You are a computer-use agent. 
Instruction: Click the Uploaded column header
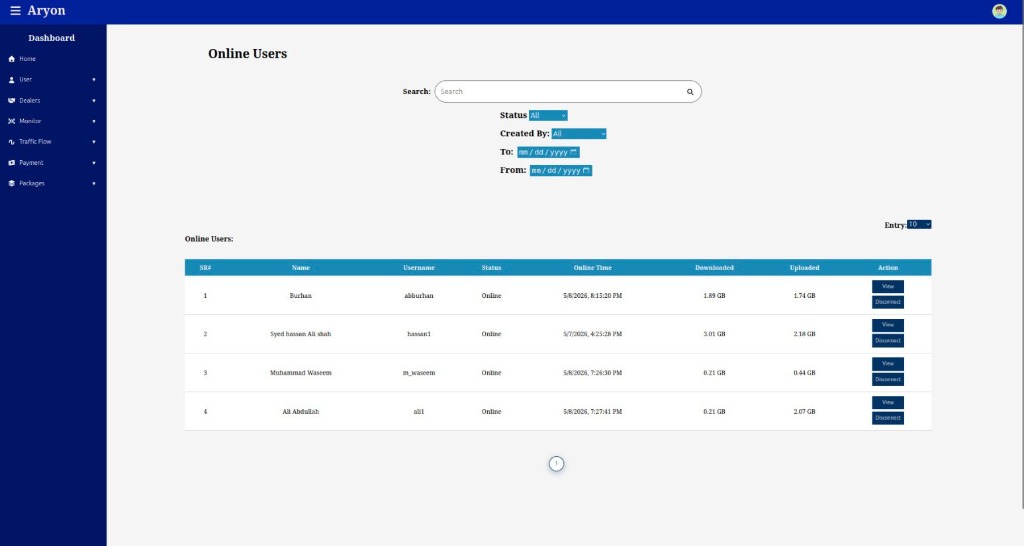pyautogui.click(x=804, y=268)
